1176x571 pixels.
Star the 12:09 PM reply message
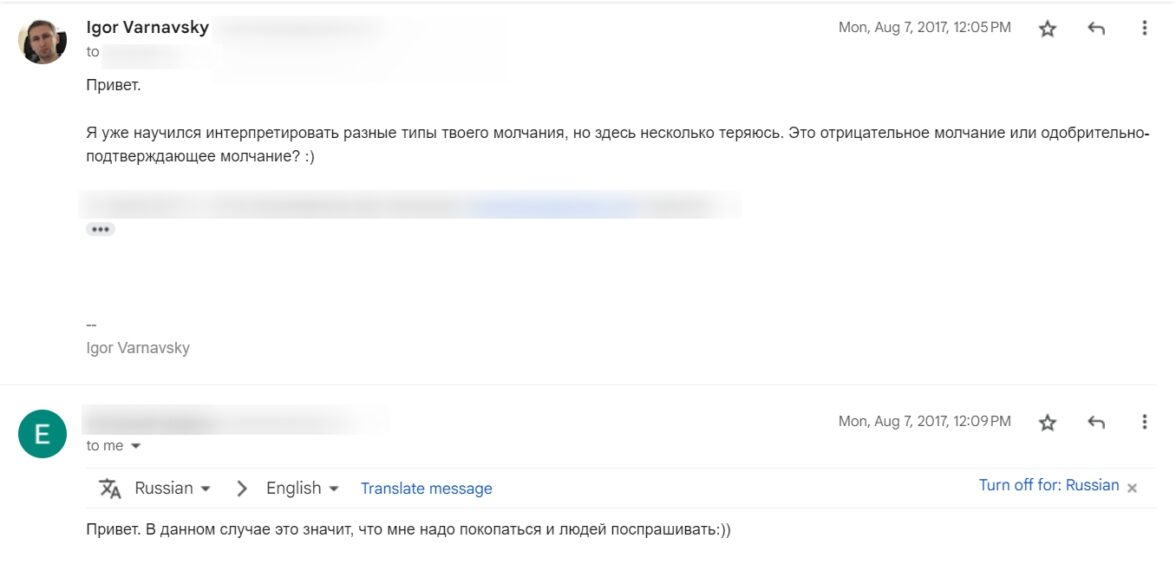pyautogui.click(x=1047, y=423)
